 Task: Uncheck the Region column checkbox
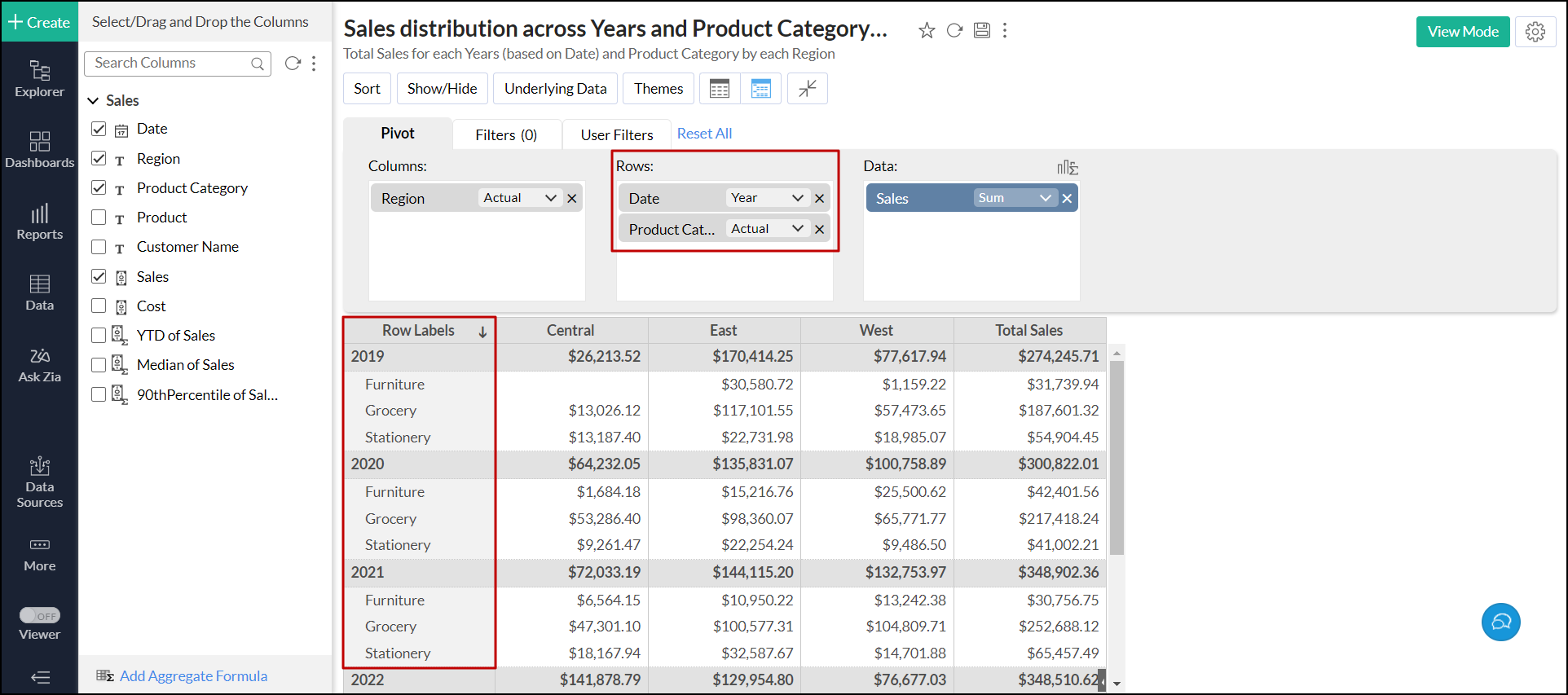(99, 158)
